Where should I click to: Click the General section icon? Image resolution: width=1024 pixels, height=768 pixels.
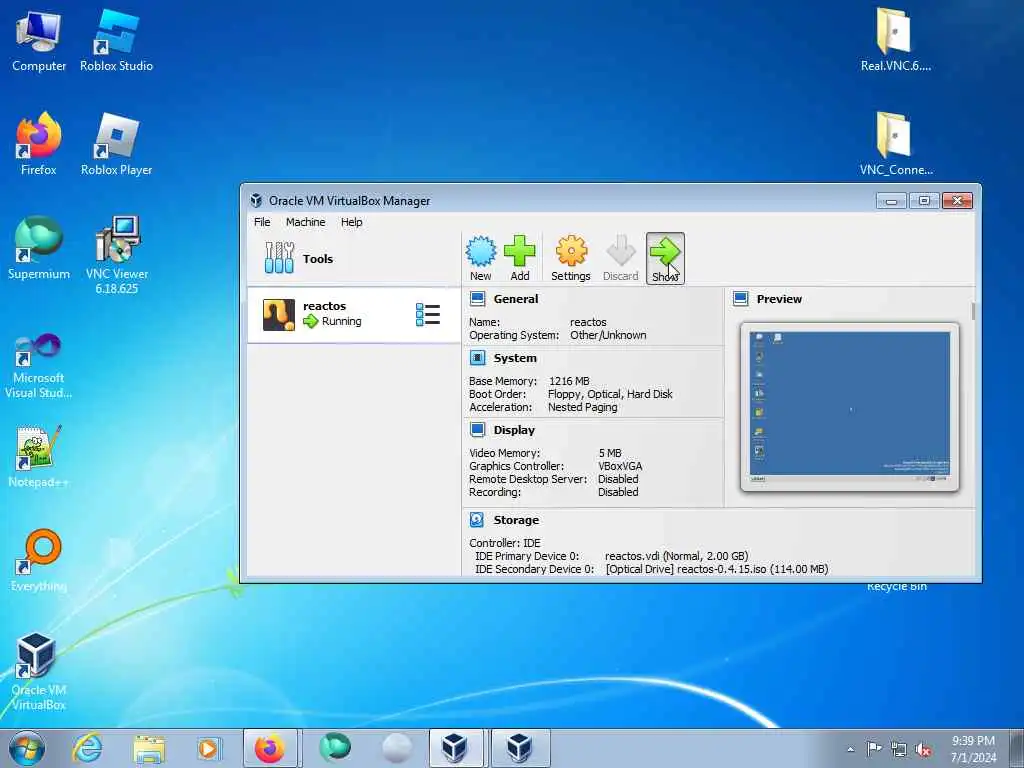477,299
